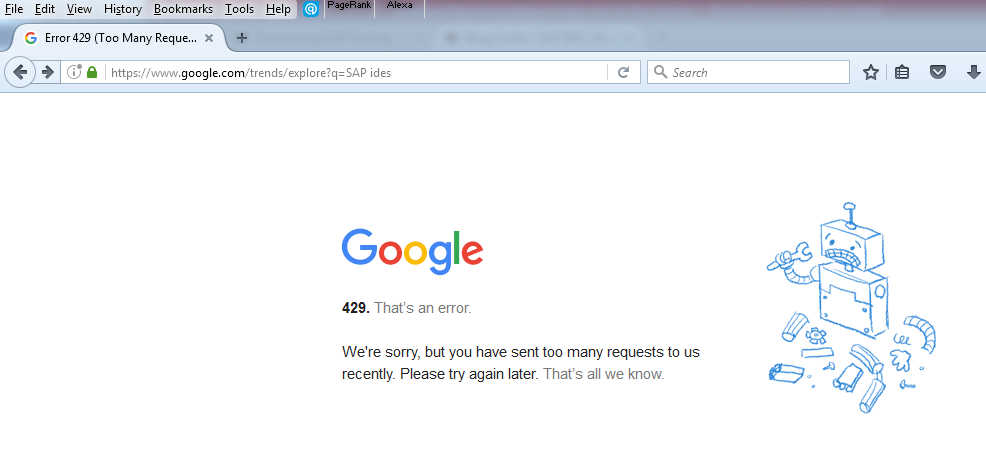Click the "That's an error." text
This screenshot has width=986, height=455.
click(x=423, y=309)
